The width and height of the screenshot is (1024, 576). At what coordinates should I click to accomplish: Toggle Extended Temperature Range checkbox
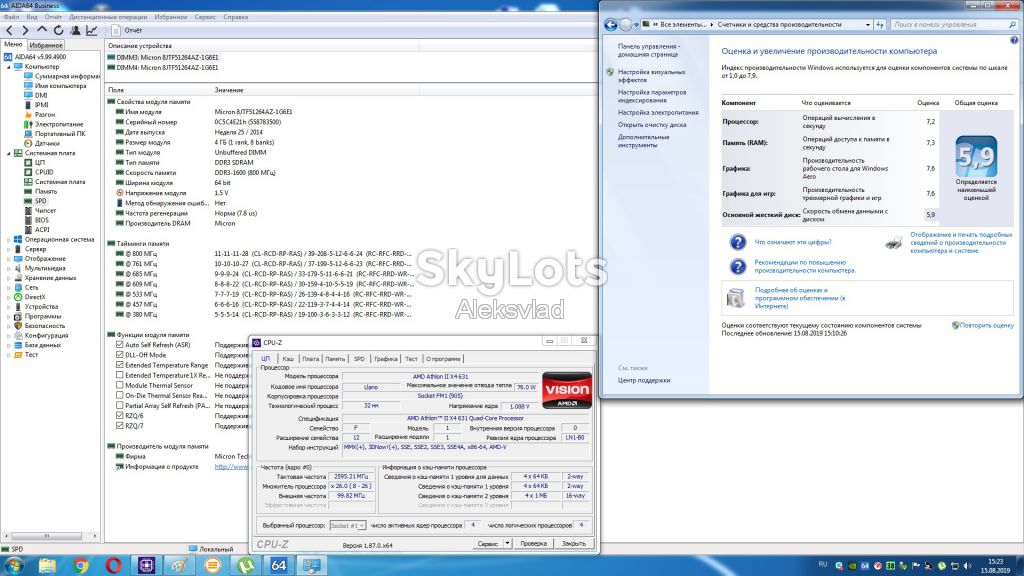pyautogui.click(x=120, y=365)
